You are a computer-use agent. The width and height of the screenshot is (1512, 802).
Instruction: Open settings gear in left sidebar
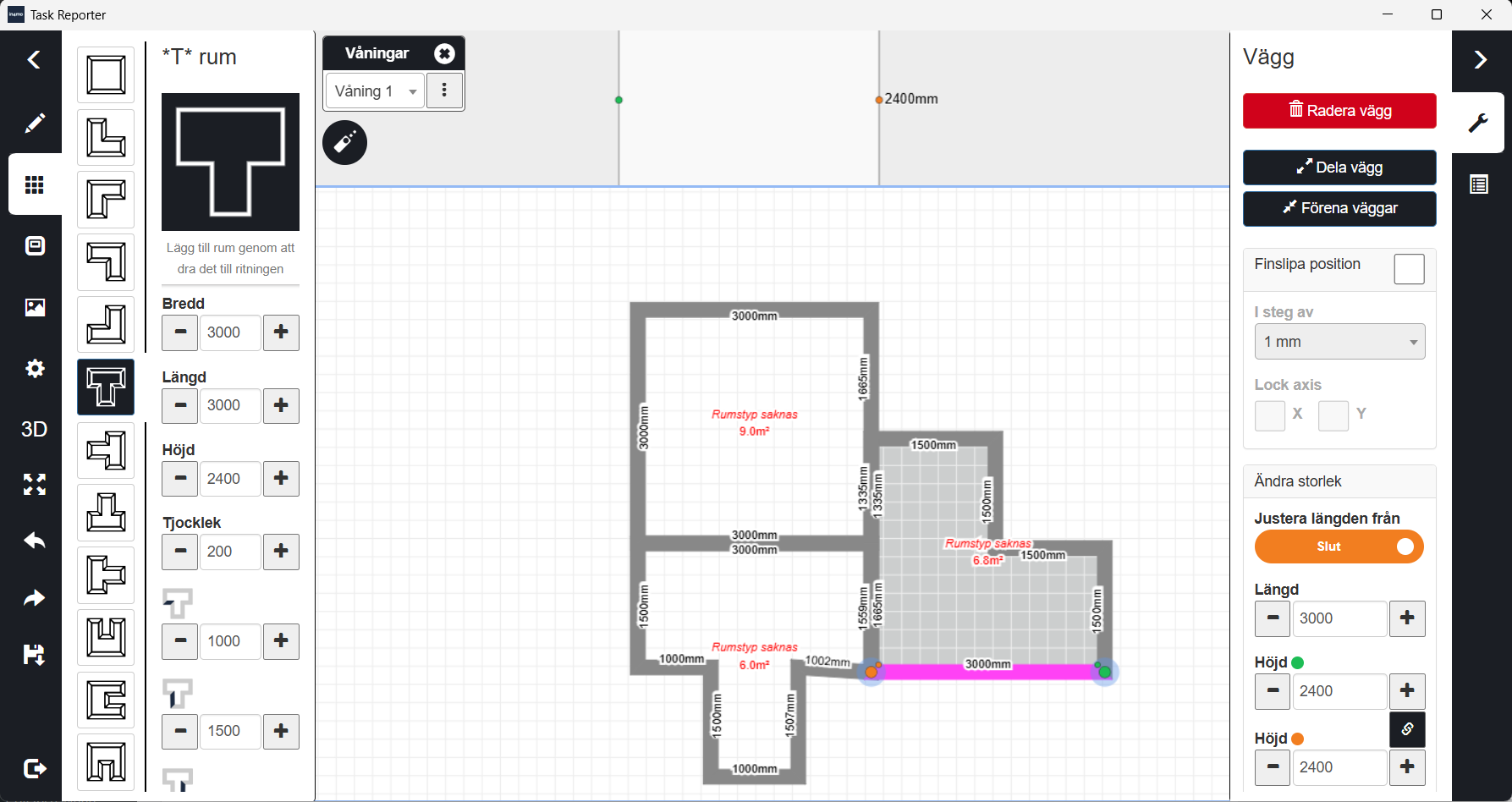click(34, 368)
